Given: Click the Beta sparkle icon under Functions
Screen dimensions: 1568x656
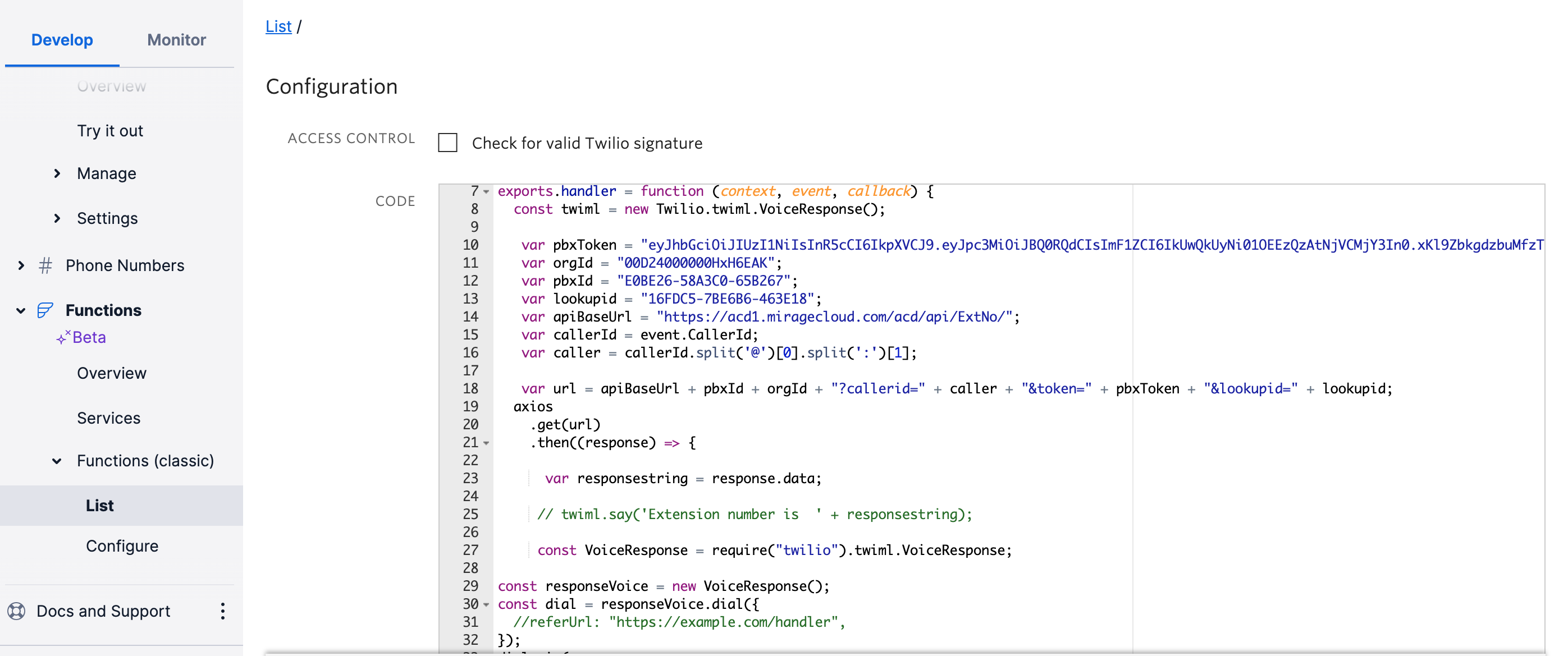Looking at the screenshot, I should pos(63,337).
